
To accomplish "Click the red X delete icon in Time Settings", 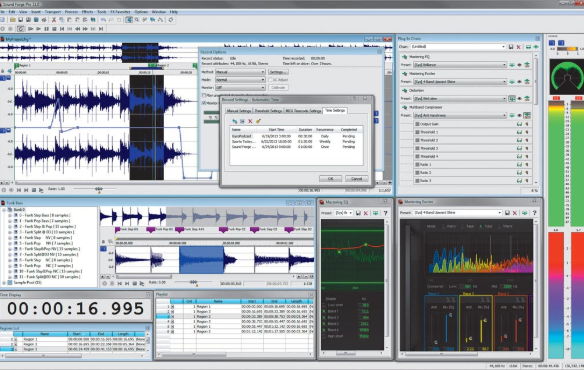I will pos(250,121).
